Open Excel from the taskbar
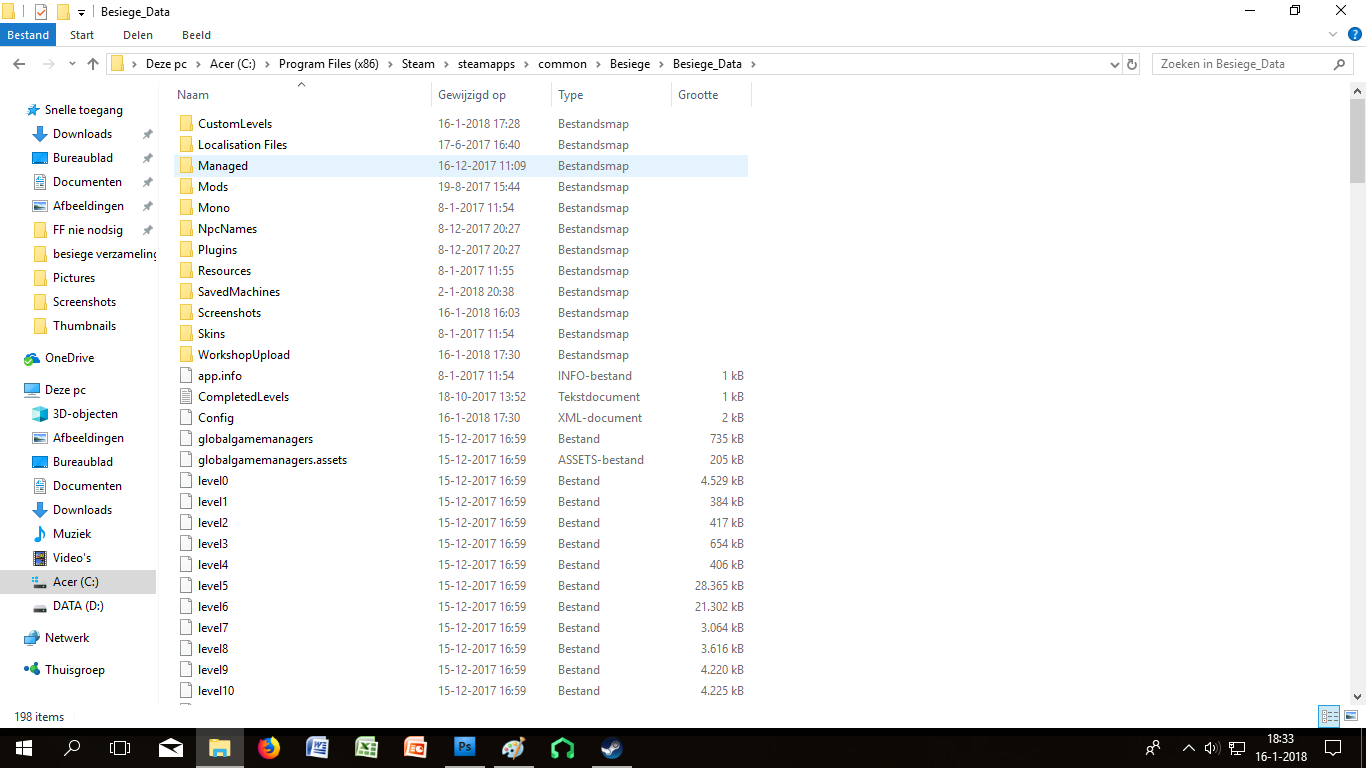The image size is (1366, 768). point(366,748)
